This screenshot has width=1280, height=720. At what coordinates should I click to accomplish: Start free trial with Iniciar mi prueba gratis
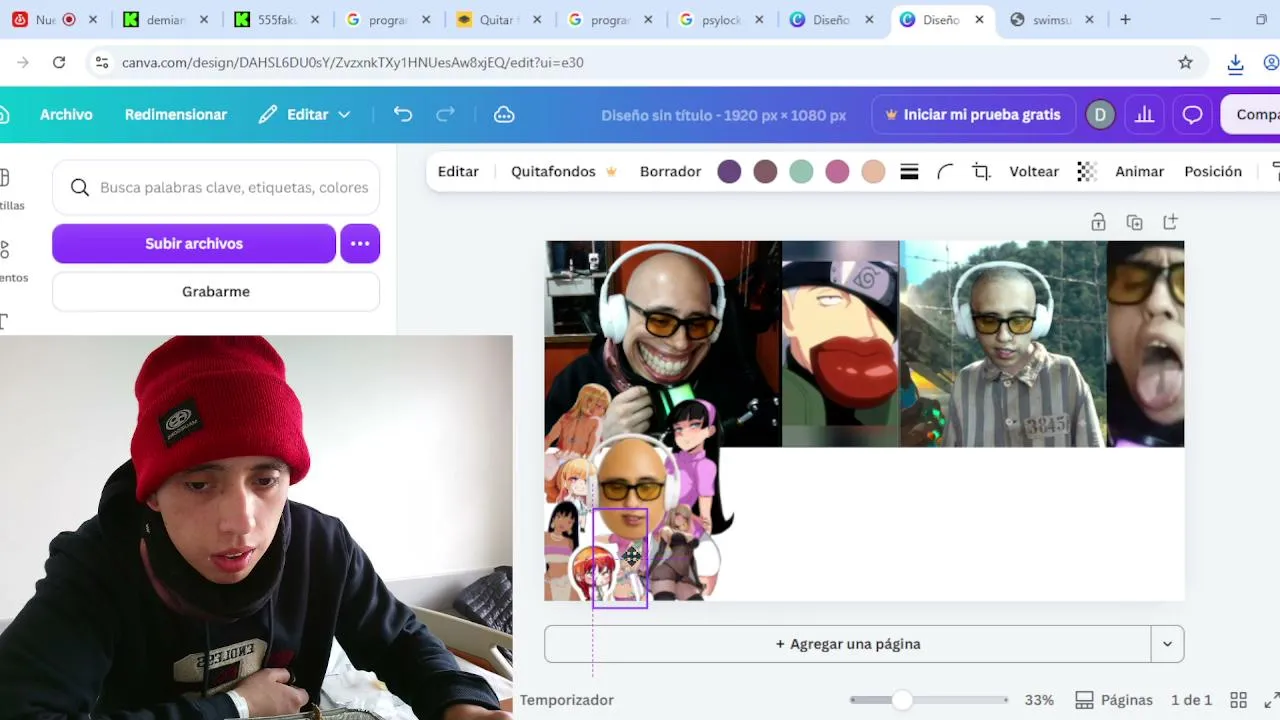972,115
